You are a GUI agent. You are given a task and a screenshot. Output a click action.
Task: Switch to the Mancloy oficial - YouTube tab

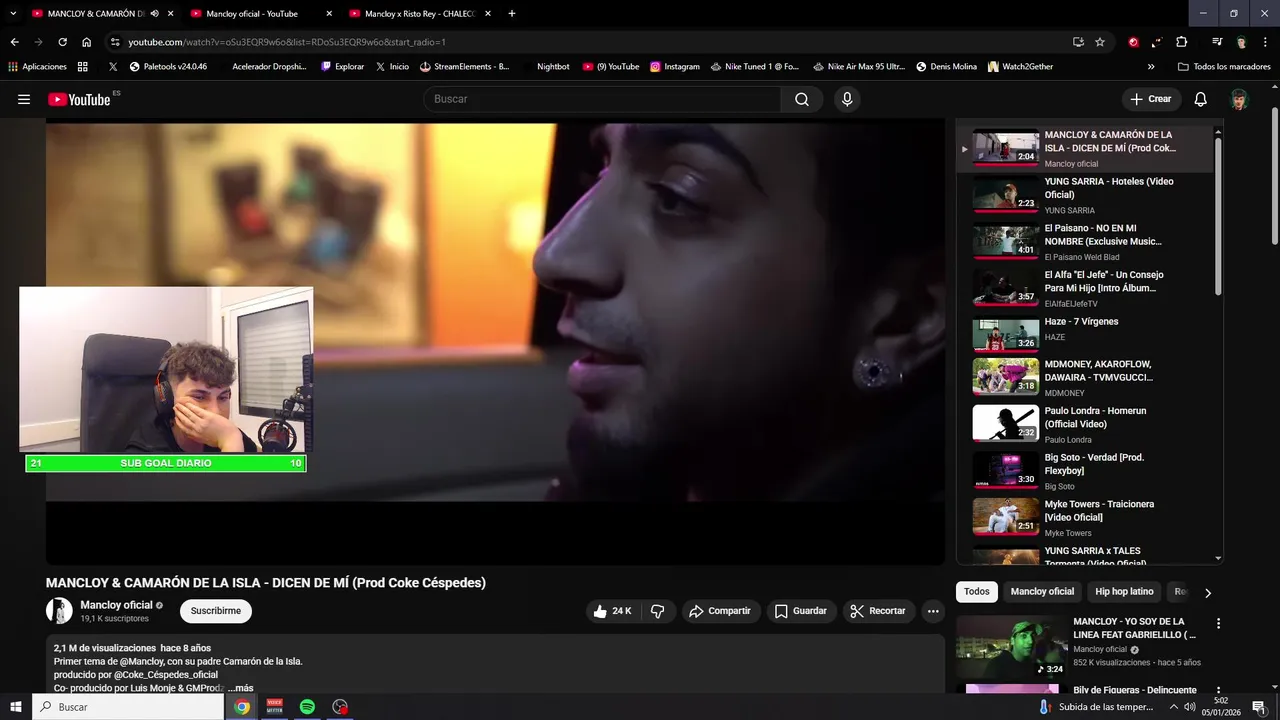coord(259,14)
